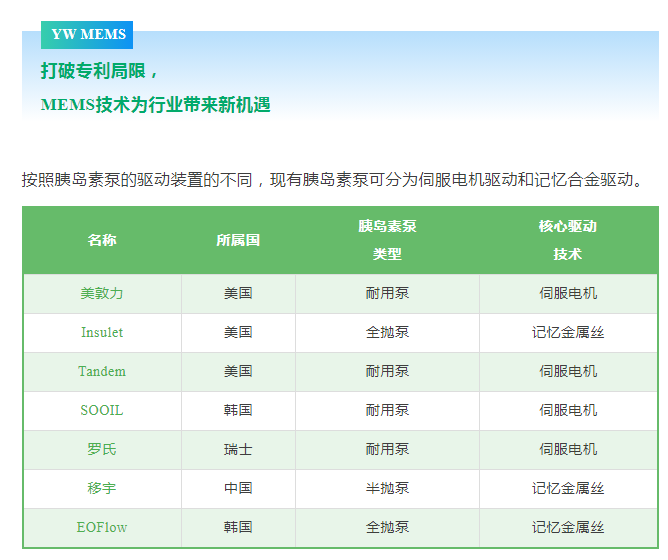Open the Tandem company link
The image size is (668, 560).
[102, 371]
